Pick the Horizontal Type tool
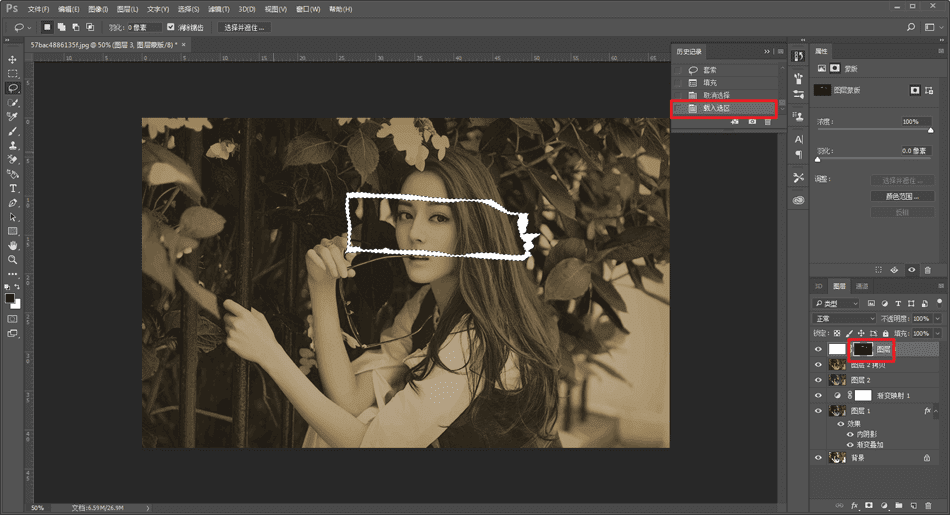Viewport: 950px width, 515px height. (13, 188)
